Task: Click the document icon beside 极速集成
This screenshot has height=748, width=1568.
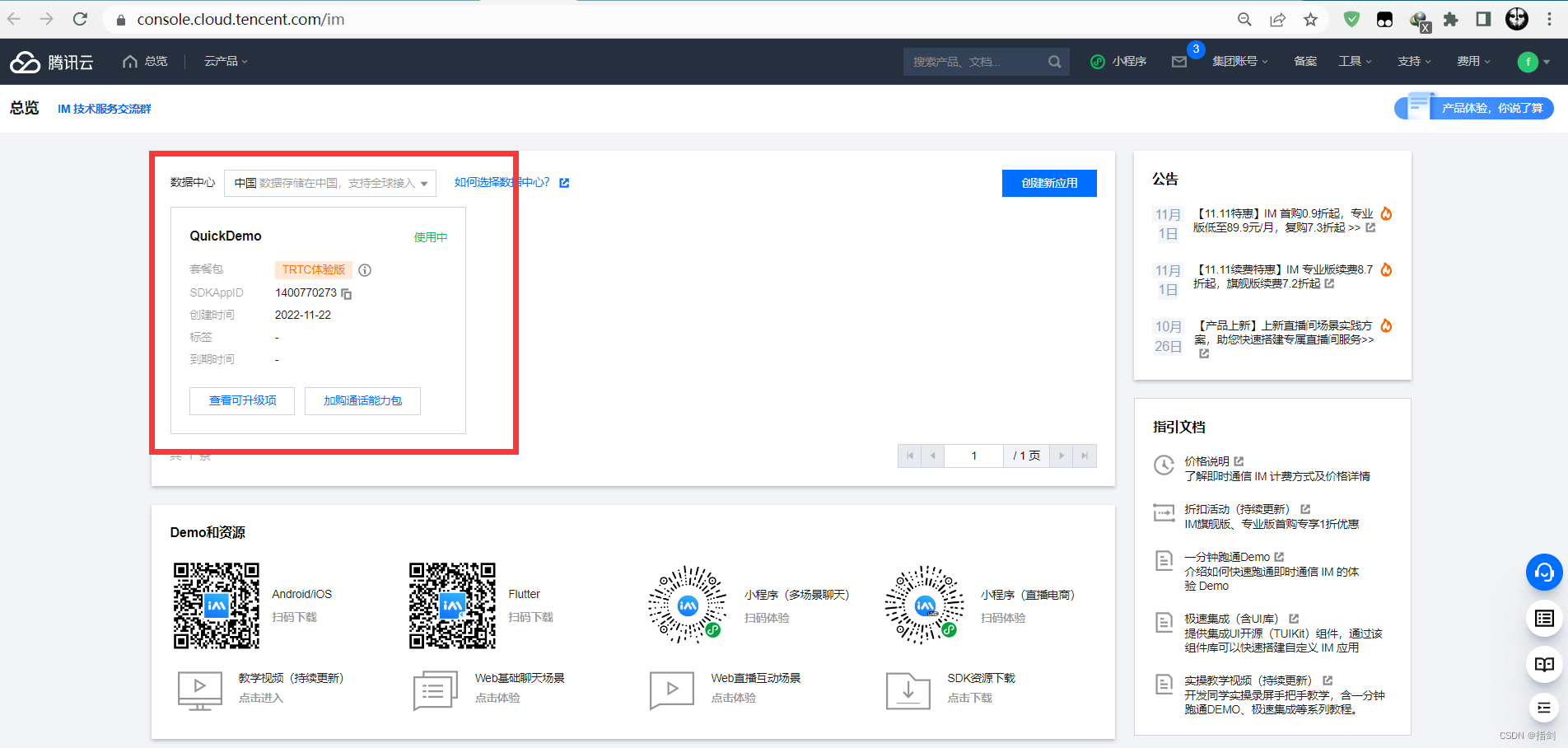Action: (x=1164, y=622)
